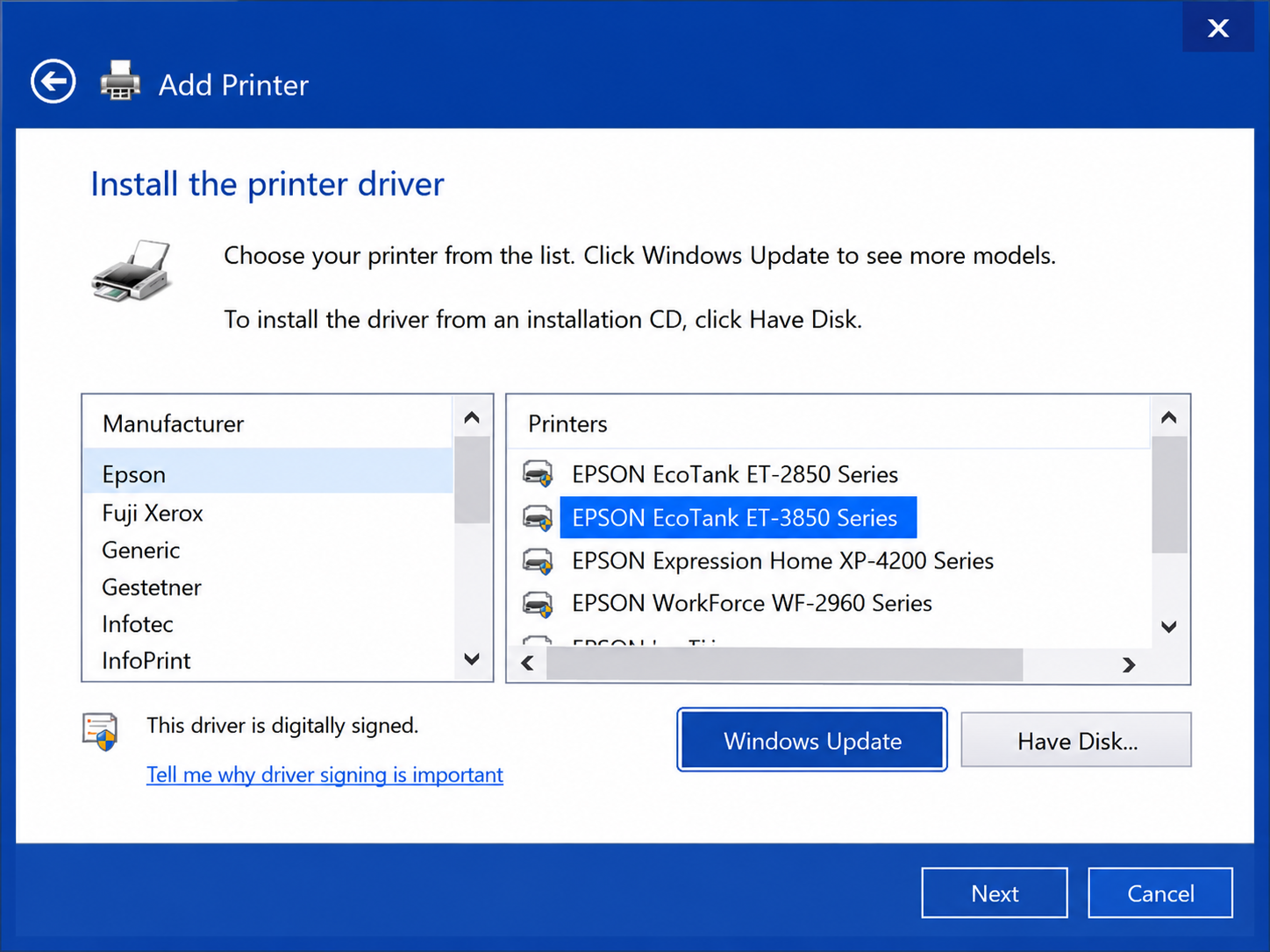The width and height of the screenshot is (1270, 952).
Task: Click the digitally signed driver certificate icon
Action: click(x=100, y=732)
